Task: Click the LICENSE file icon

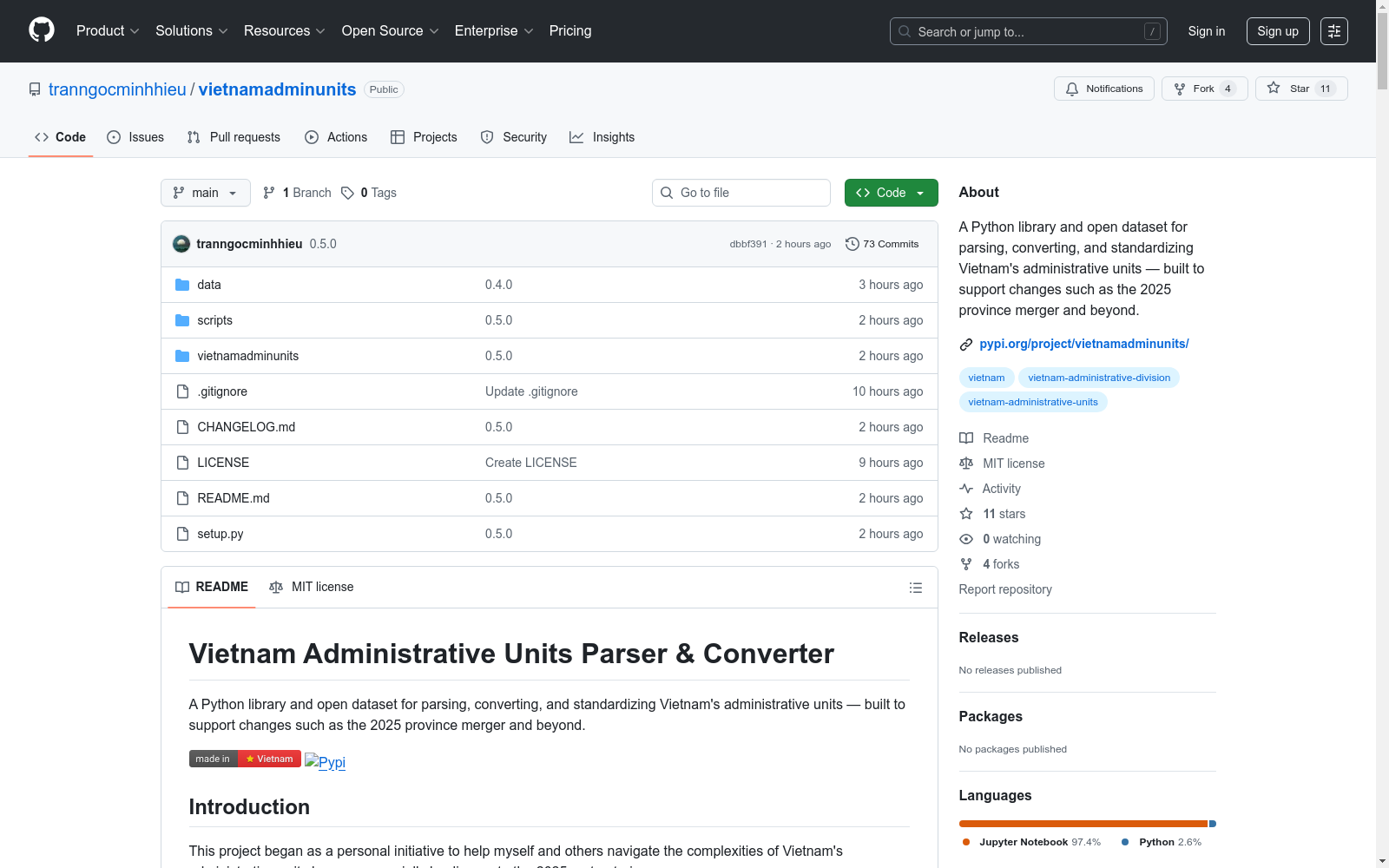Action: [x=182, y=463]
